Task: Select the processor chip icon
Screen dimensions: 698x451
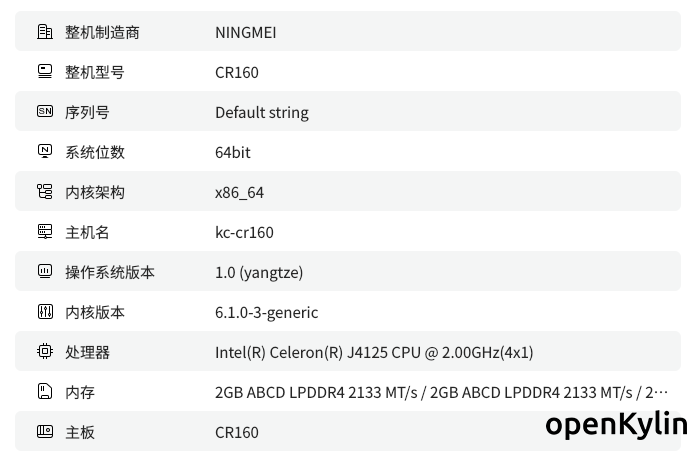Action: pos(45,351)
